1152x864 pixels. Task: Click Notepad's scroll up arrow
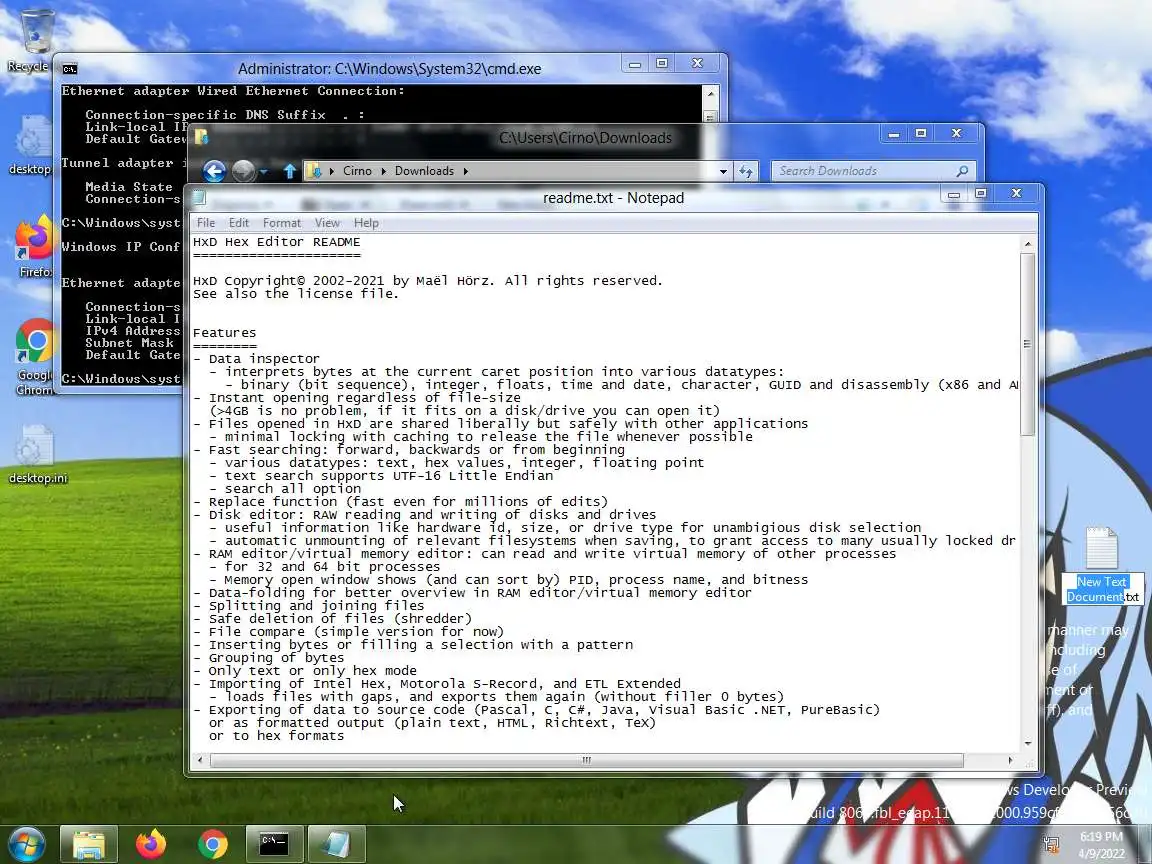1027,243
